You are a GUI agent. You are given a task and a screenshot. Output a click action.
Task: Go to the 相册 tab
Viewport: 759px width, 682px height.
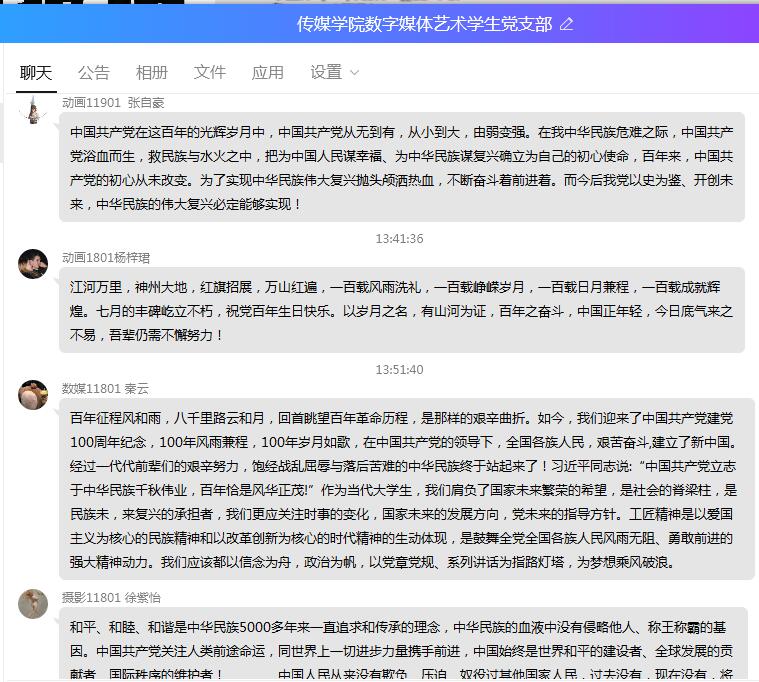[x=152, y=72]
